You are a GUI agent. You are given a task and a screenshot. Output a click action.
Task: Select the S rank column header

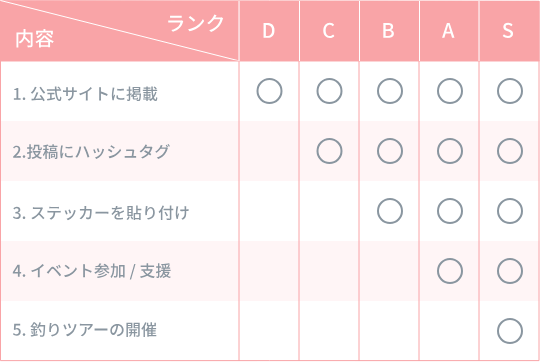coord(509,31)
